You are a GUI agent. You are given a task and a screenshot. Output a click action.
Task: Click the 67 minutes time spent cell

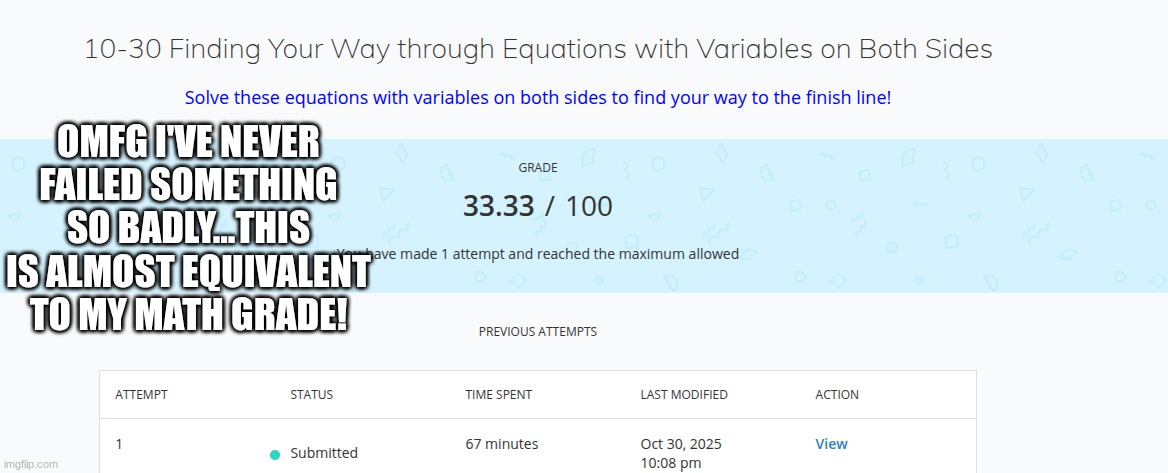pyautogui.click(x=502, y=444)
